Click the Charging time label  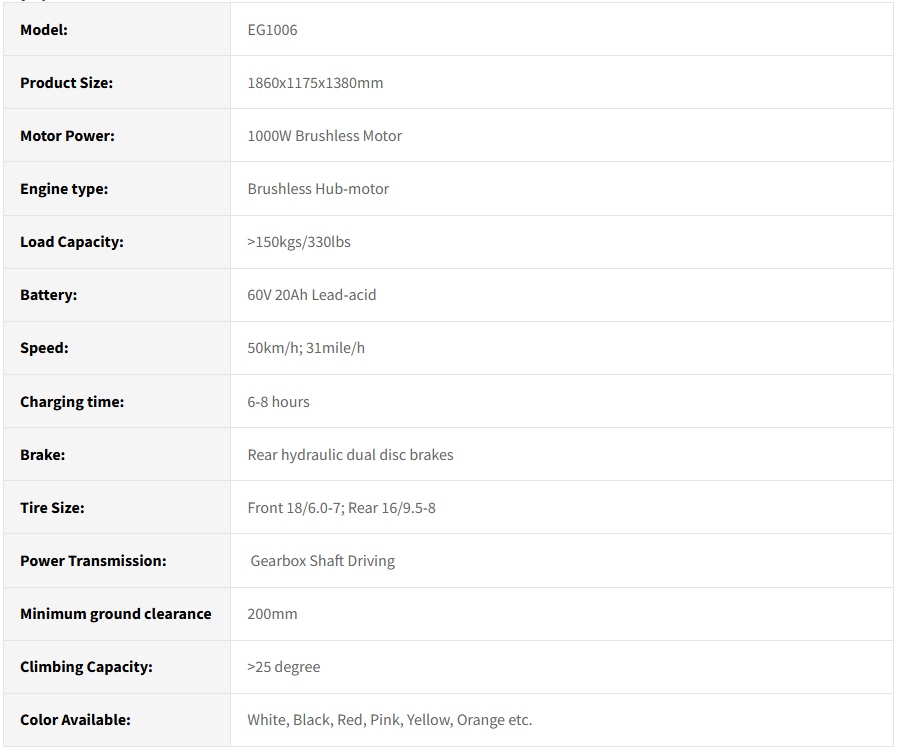point(72,402)
